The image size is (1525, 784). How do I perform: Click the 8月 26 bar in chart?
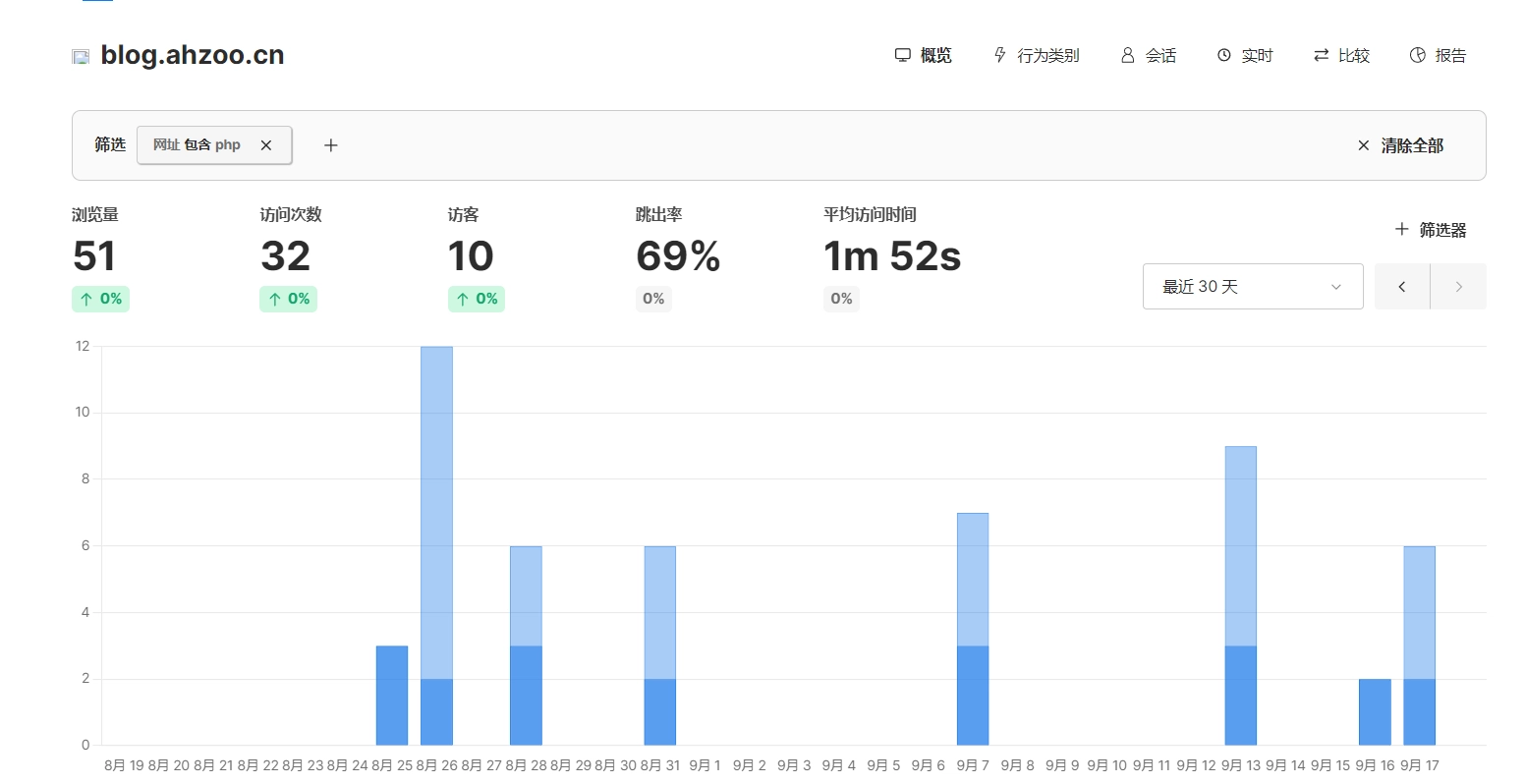click(436, 545)
